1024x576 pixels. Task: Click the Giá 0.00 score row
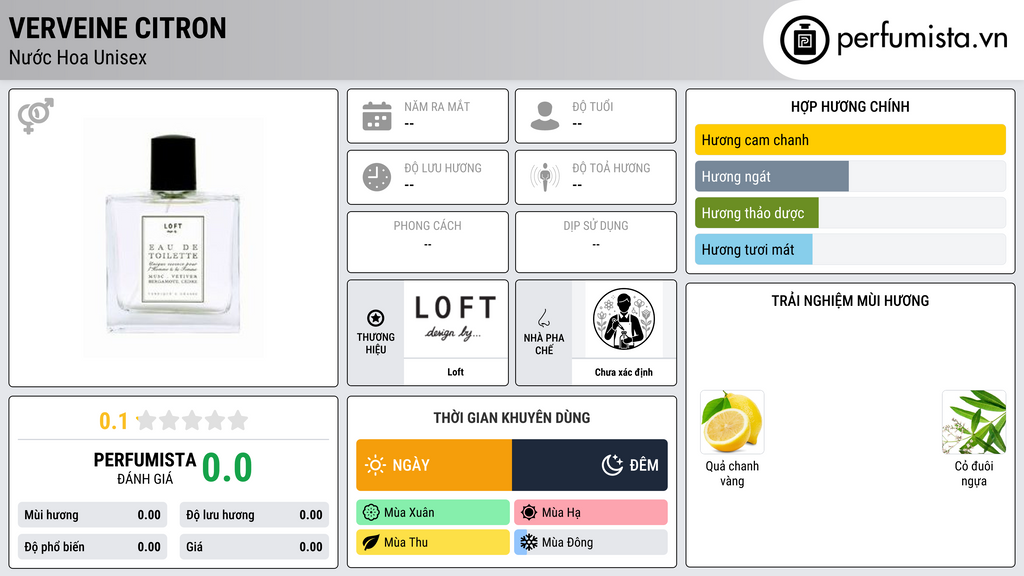[x=254, y=547]
